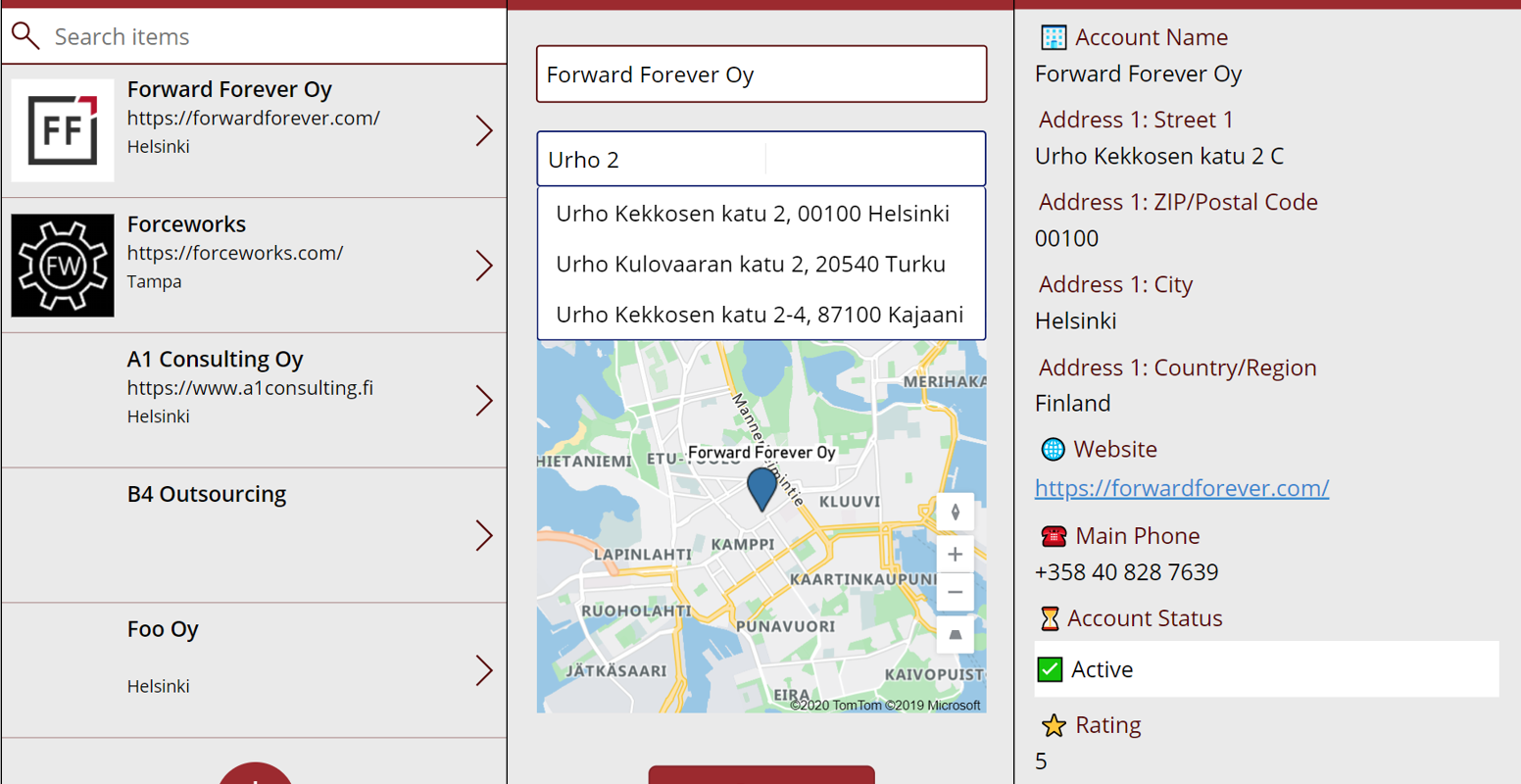
Task: Click Helsinki value under Address 1: City
Action: pyautogui.click(x=1076, y=321)
